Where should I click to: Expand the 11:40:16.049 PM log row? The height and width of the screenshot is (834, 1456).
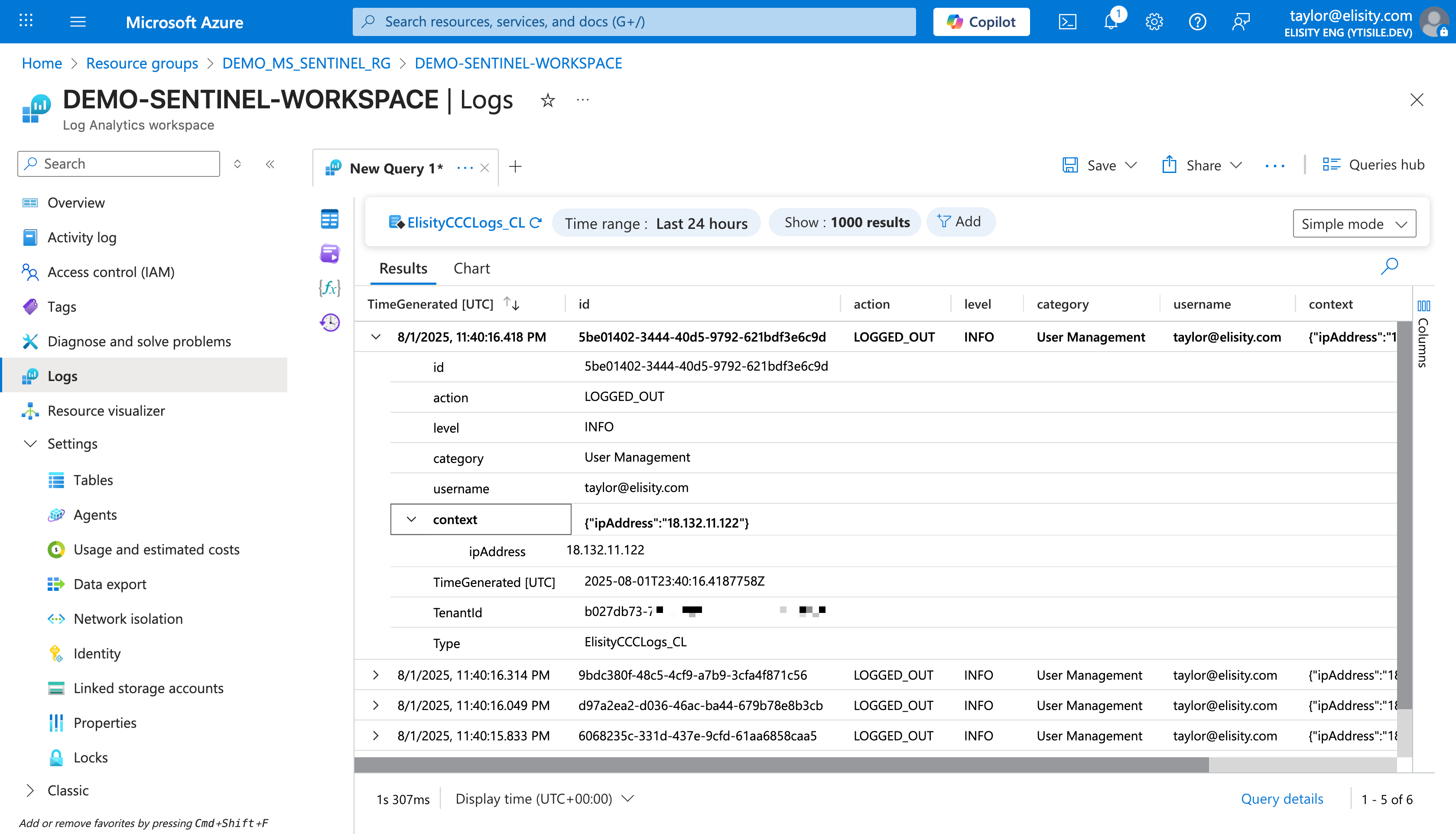click(376, 705)
